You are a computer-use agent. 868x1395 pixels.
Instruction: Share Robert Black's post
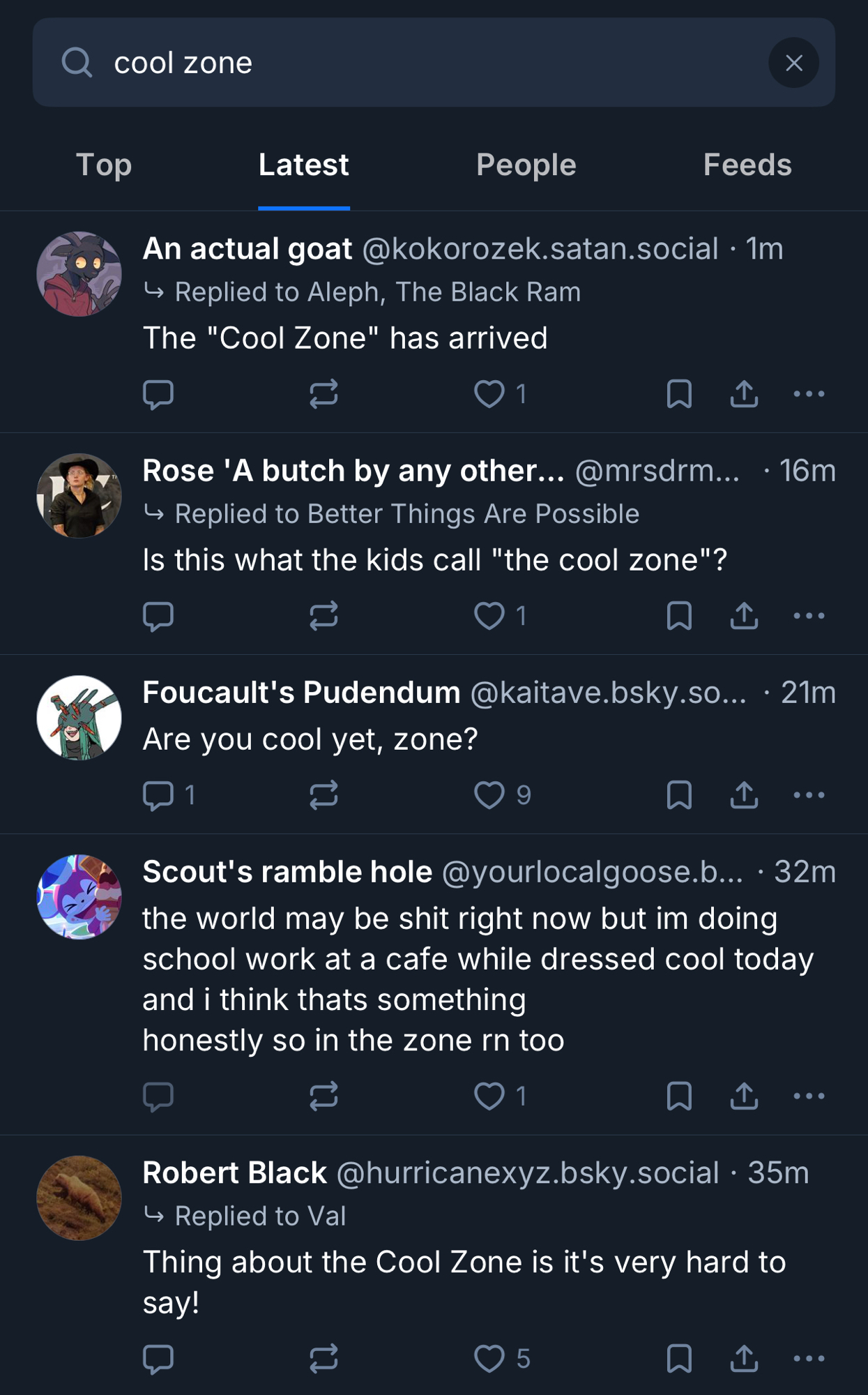tap(744, 1359)
